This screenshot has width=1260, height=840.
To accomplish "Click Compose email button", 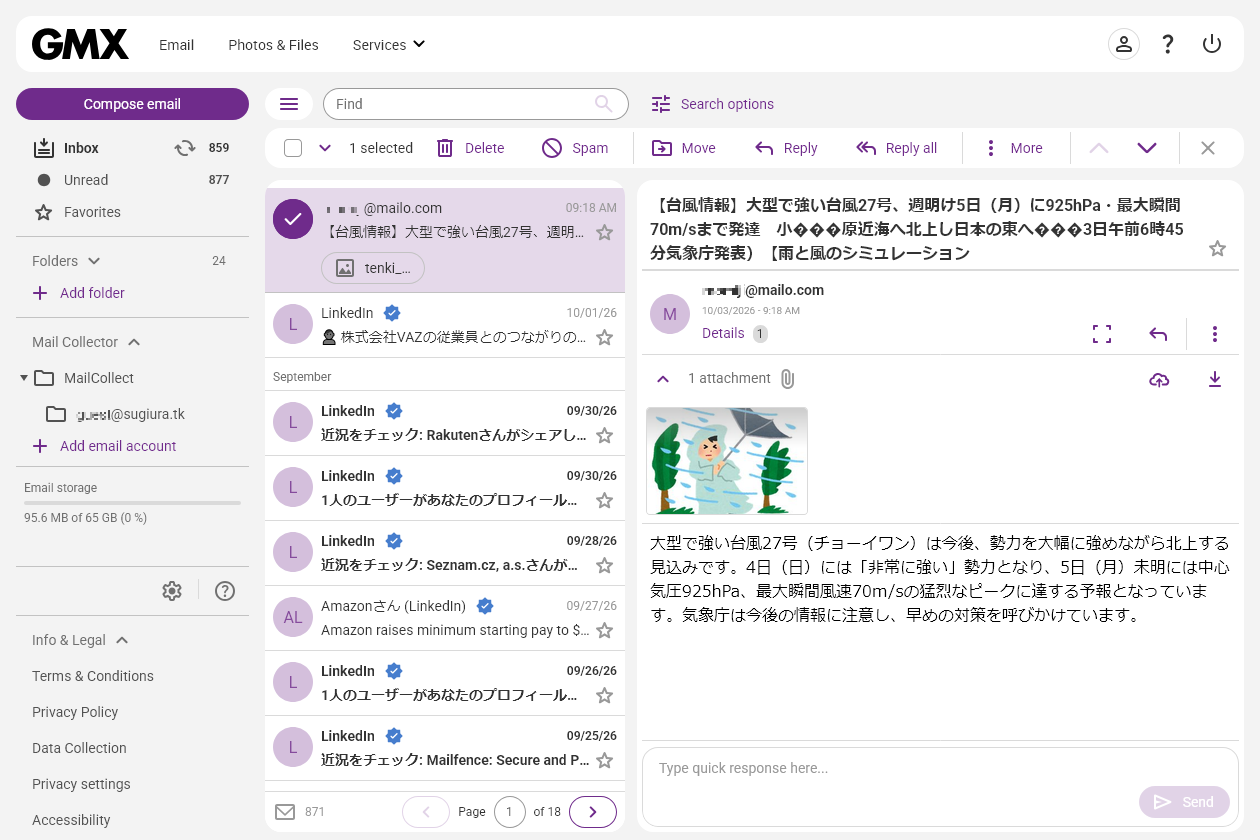I will point(132,104).
